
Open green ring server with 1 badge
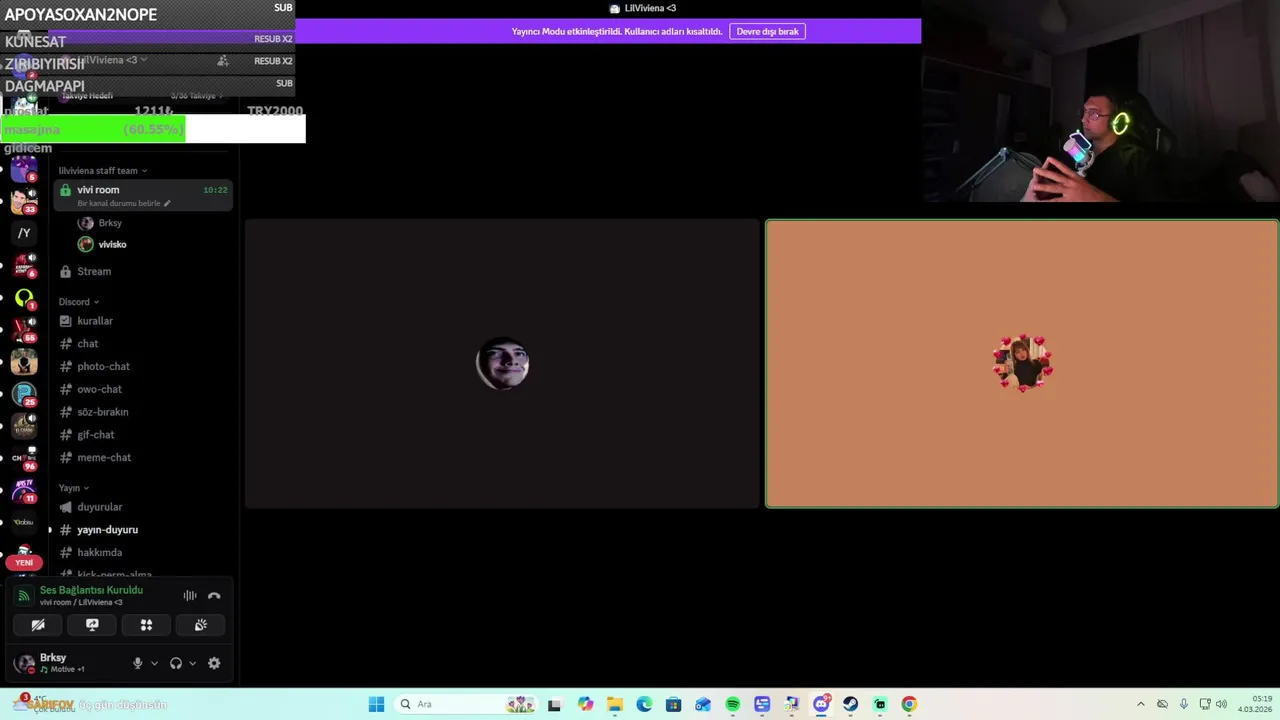[24, 298]
